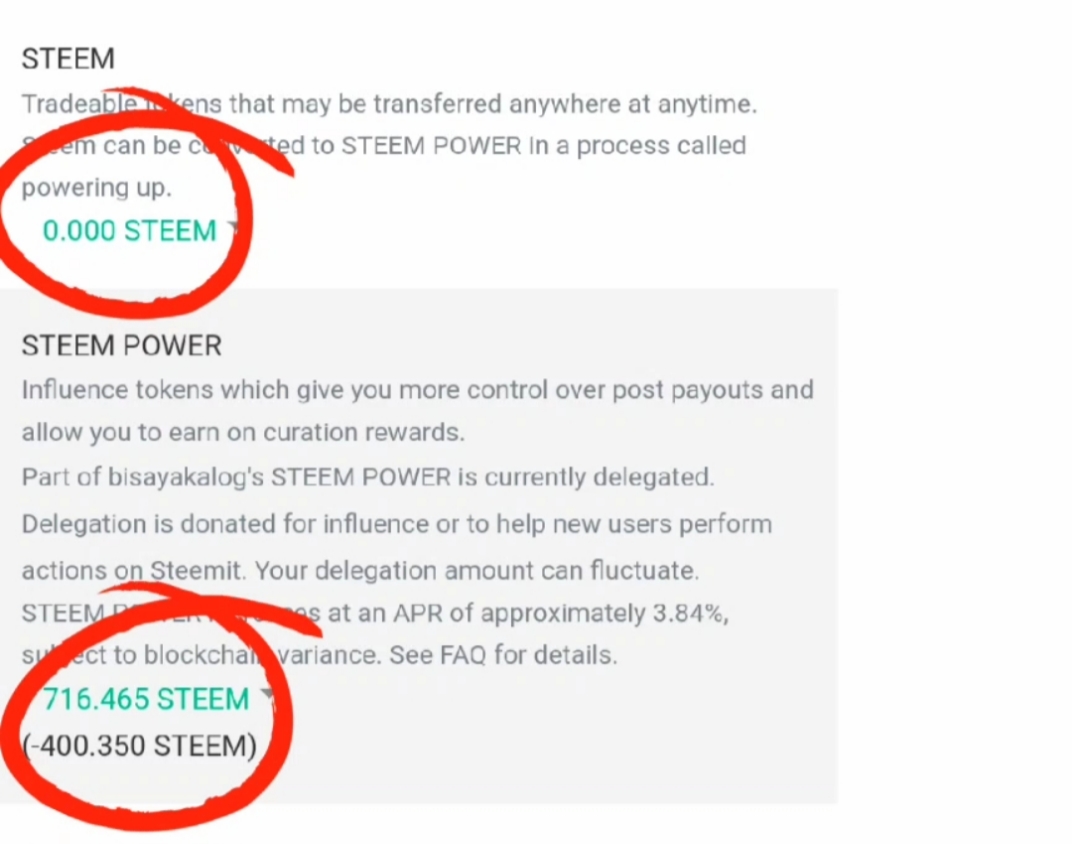The height and width of the screenshot is (844, 1072).
Task: Click the 'Influence tokens' description line
Action: [417, 389]
